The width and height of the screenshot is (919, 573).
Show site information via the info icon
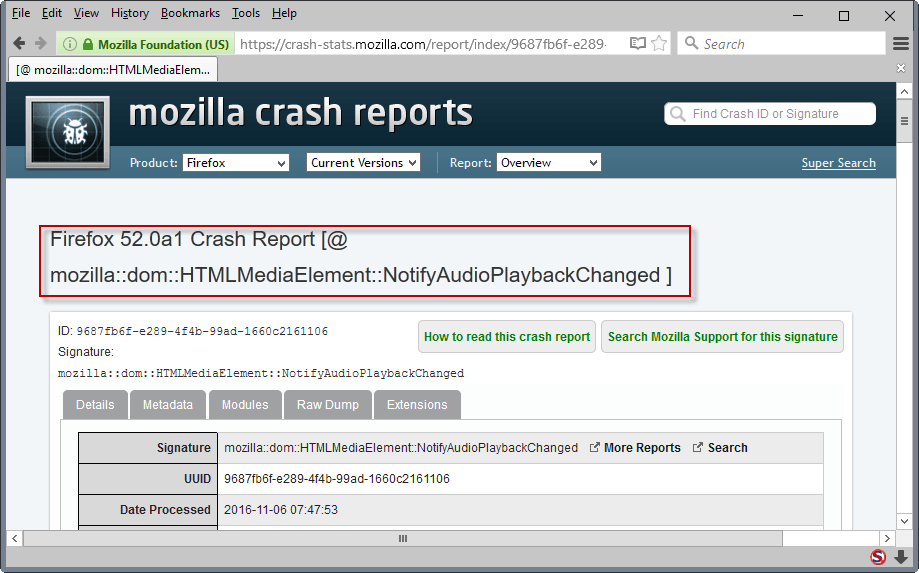(x=70, y=44)
